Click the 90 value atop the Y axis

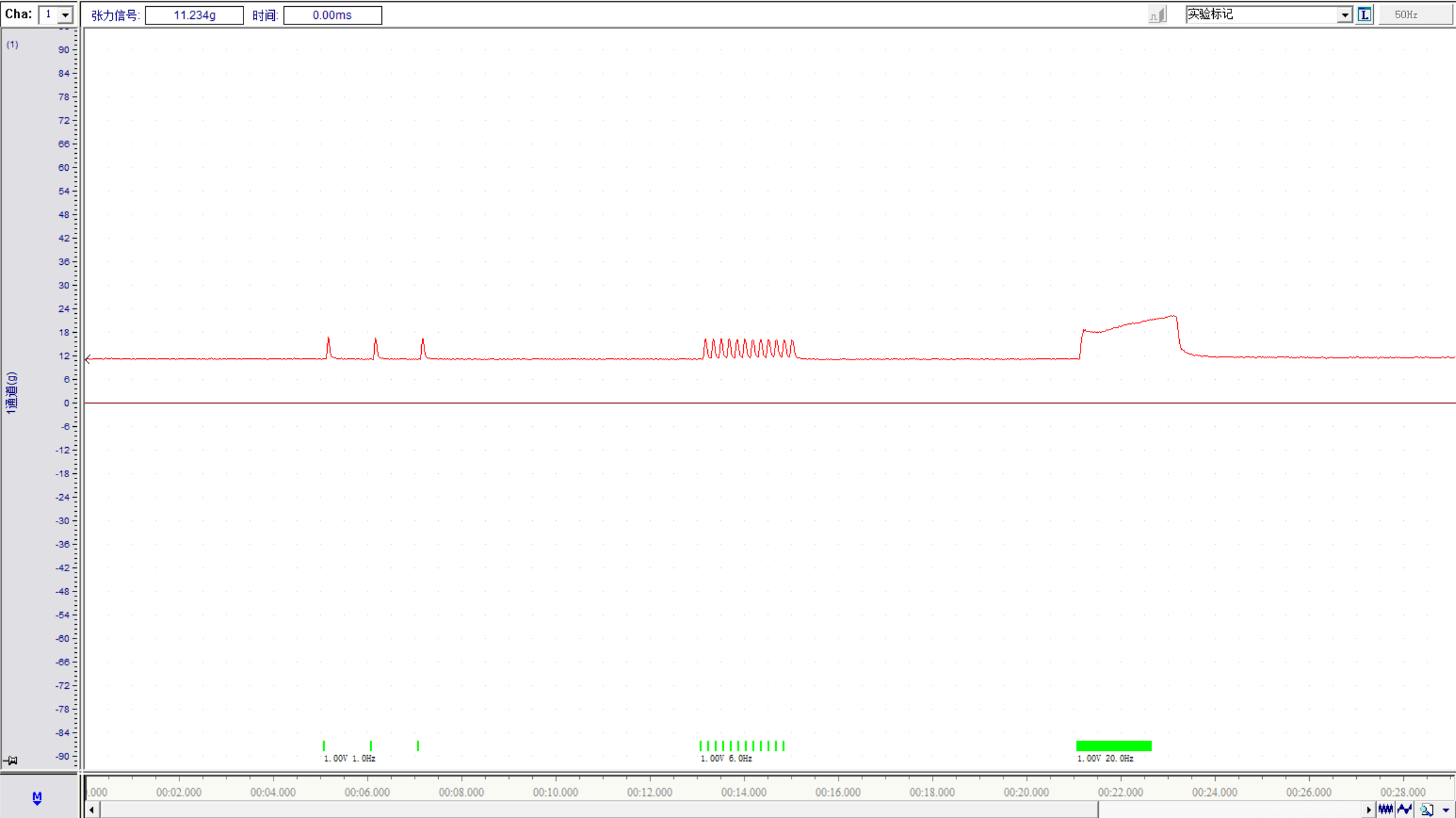click(64, 50)
